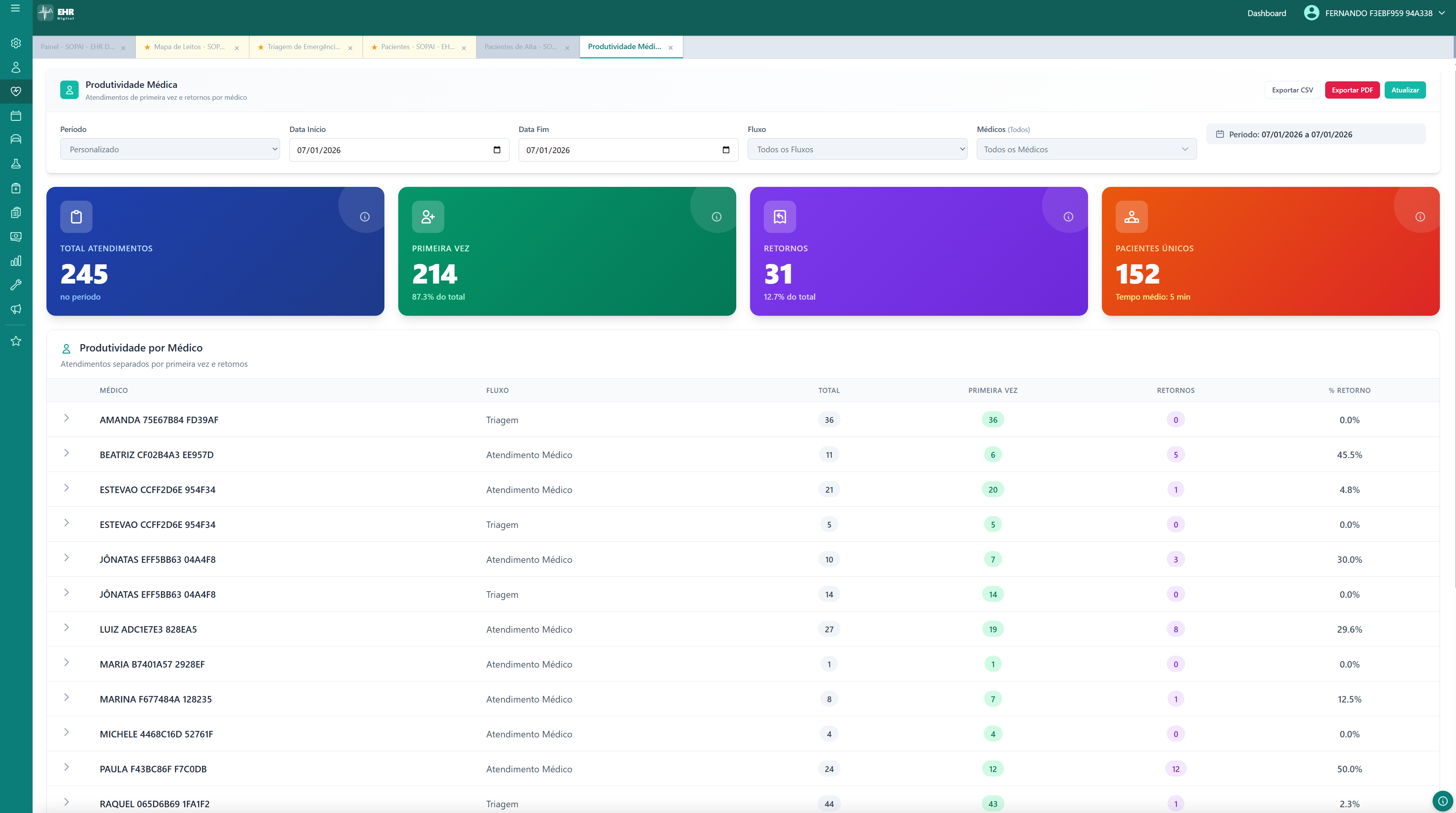
Task: Click the Atualizar button
Action: pos(1406,89)
